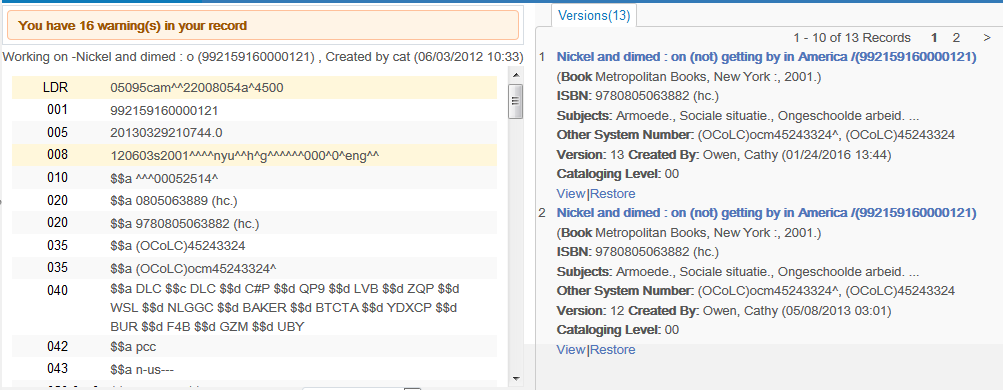Click the 005 tag label
The image size is (1003, 390).
[57, 133]
